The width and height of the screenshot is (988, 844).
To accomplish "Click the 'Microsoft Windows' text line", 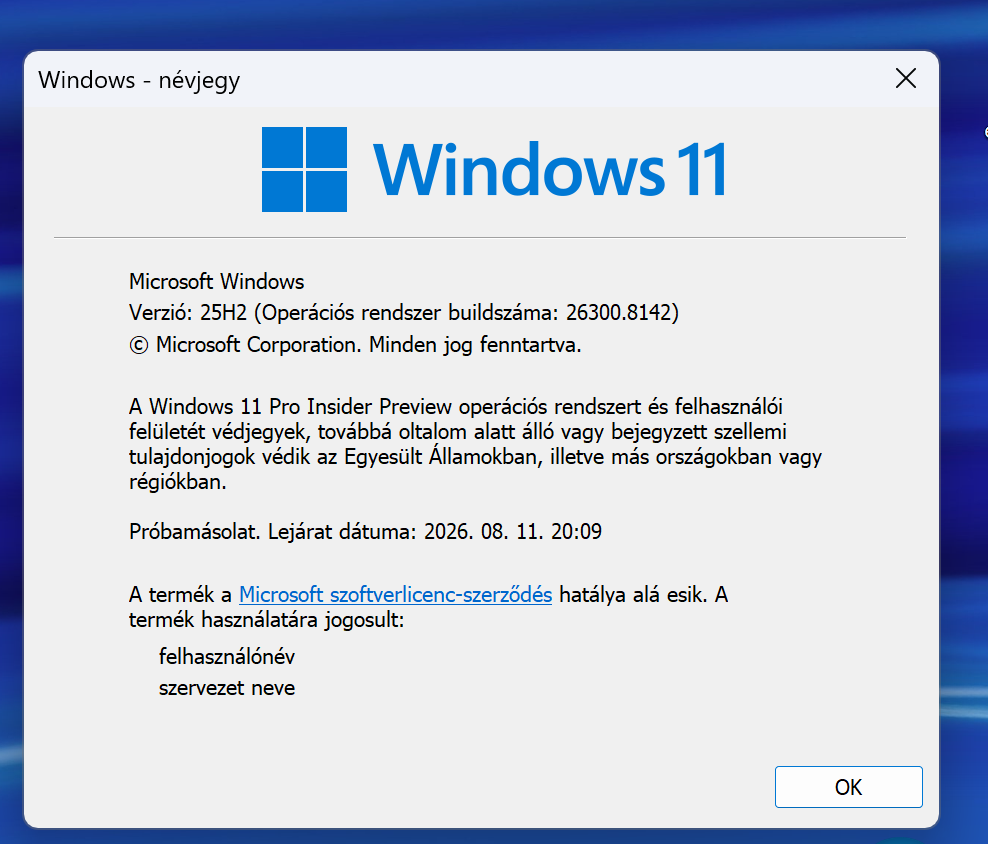I will click(216, 281).
